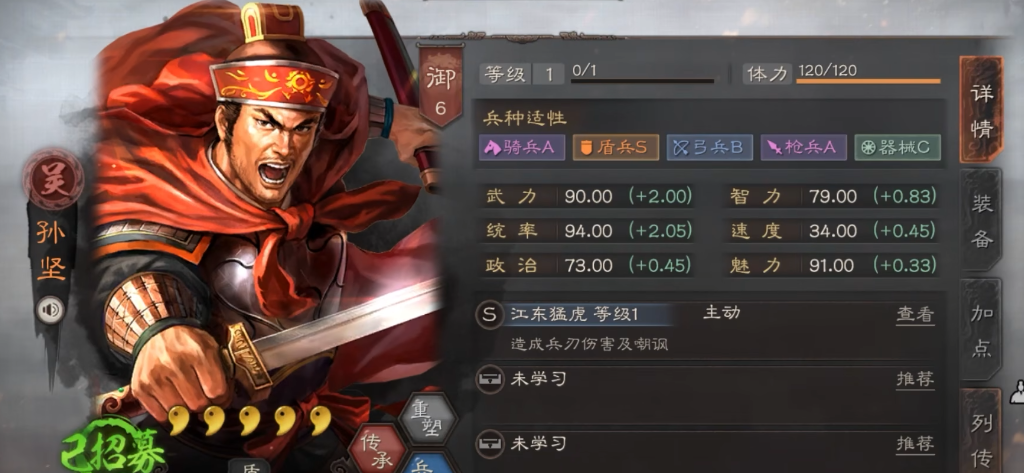Select the 器械C troop aptitude badge
The width and height of the screenshot is (1024, 473).
coord(897,148)
